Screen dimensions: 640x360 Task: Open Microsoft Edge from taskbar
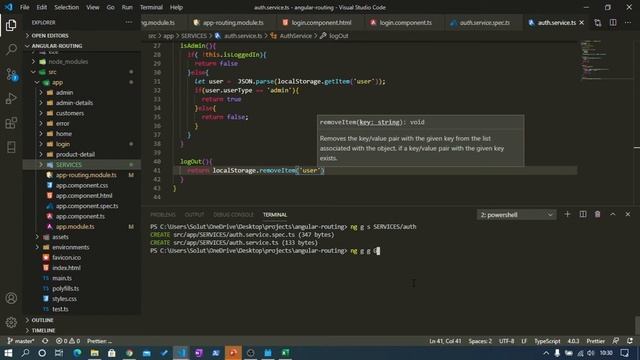click(x=77, y=353)
